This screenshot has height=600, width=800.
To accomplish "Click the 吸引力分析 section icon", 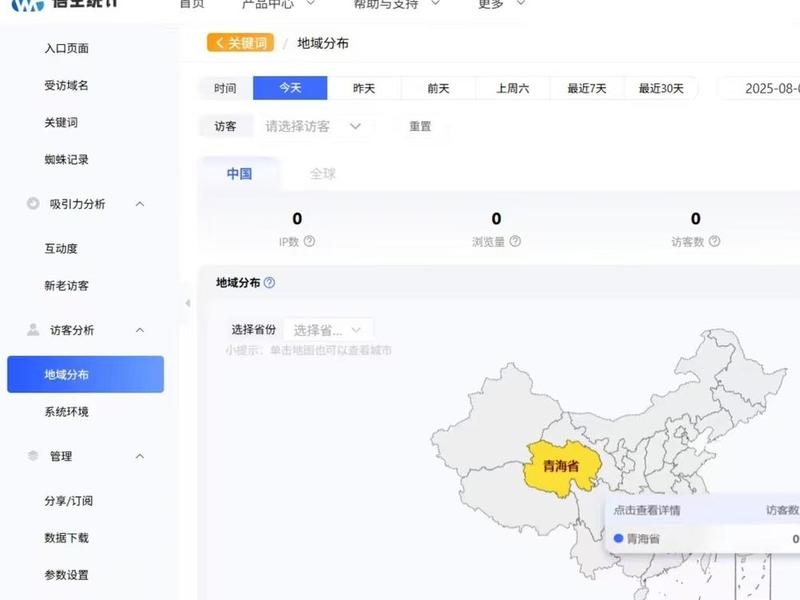I will [x=33, y=204].
